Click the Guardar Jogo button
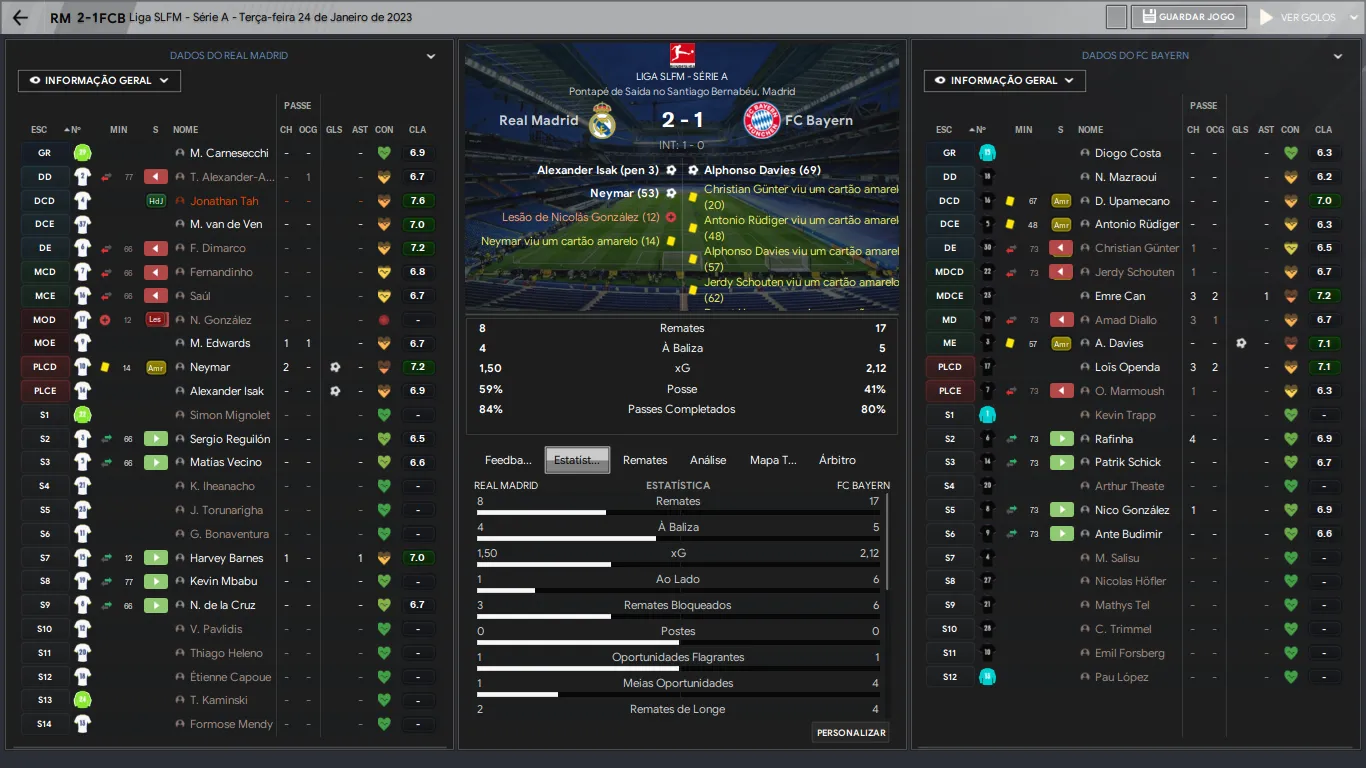Viewport: 1366px width, 768px height. click(x=1190, y=17)
